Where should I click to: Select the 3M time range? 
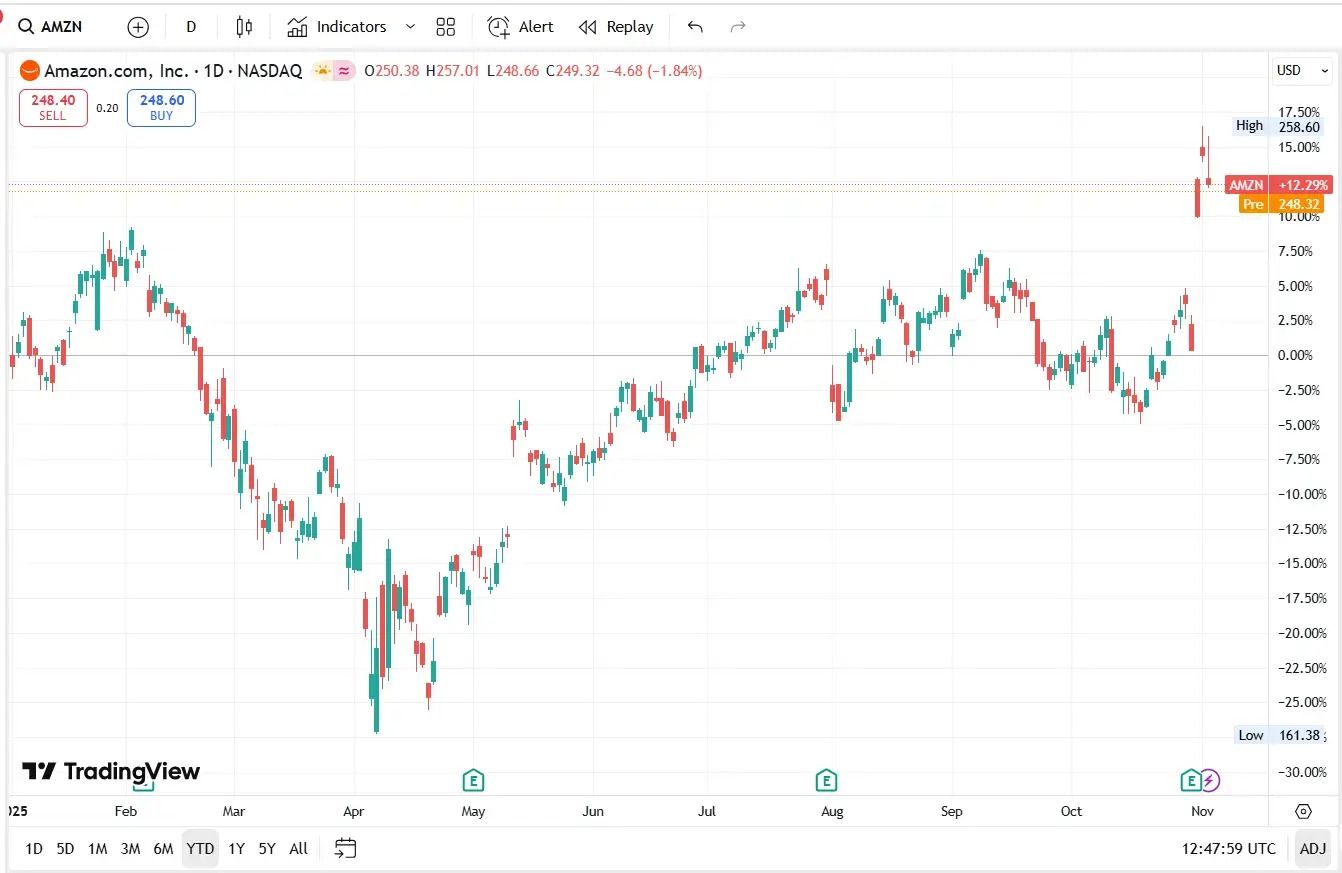tap(130, 849)
